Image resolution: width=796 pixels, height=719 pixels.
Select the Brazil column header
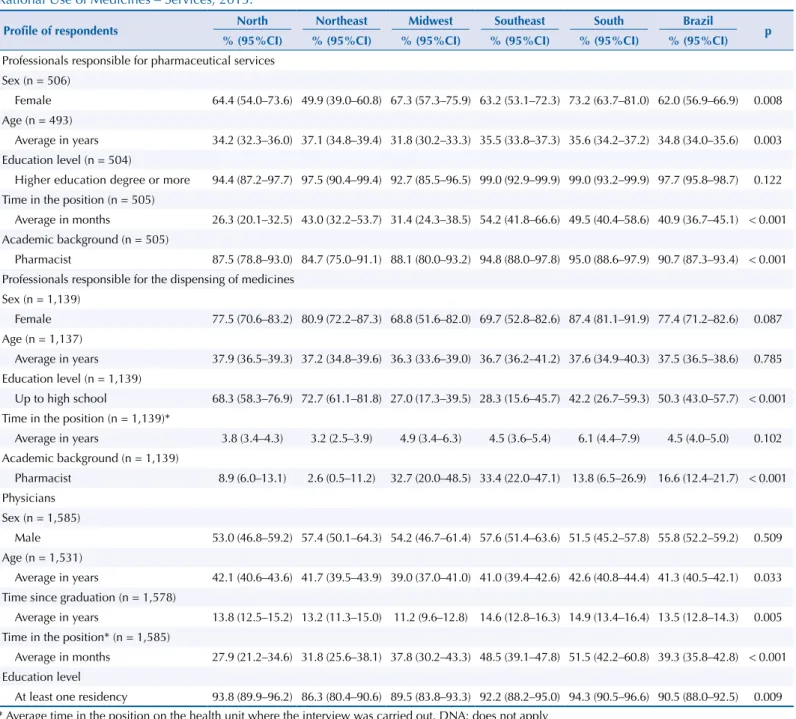698,21
